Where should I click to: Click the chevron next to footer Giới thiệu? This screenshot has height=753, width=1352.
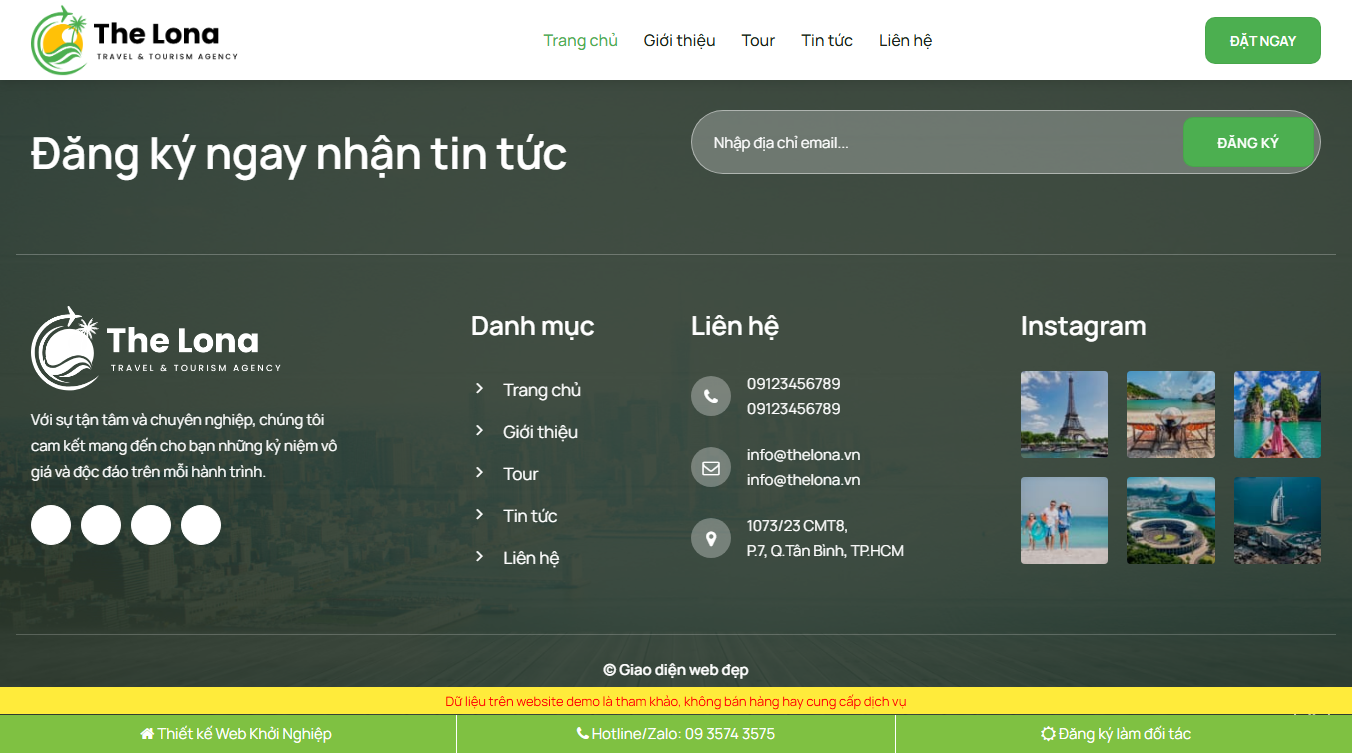(x=480, y=430)
